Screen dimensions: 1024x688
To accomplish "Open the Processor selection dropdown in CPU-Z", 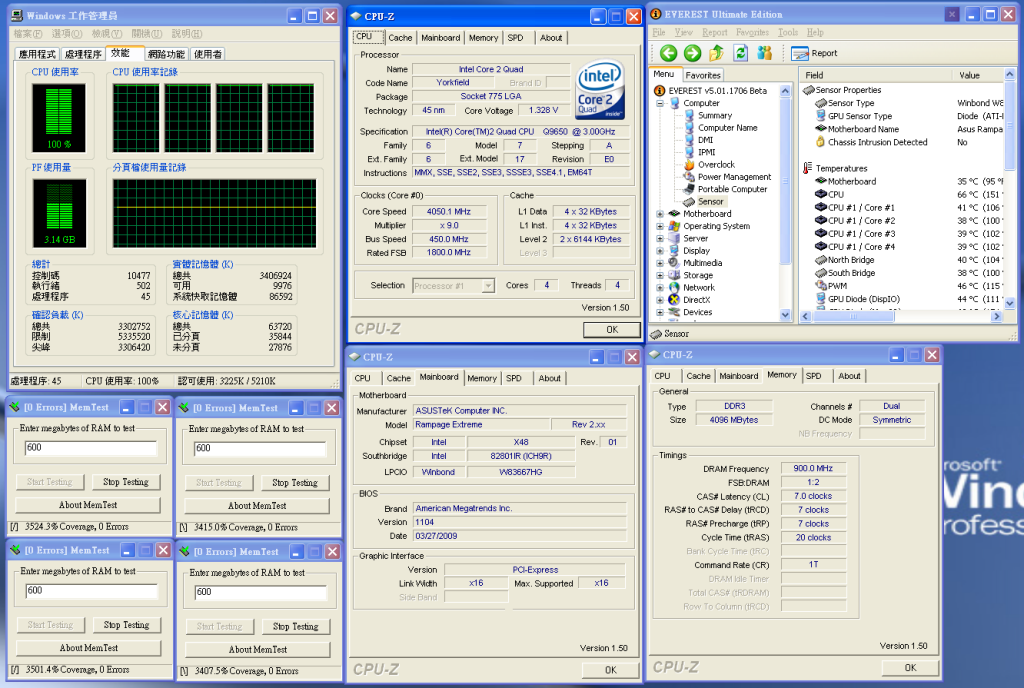I will pos(488,286).
